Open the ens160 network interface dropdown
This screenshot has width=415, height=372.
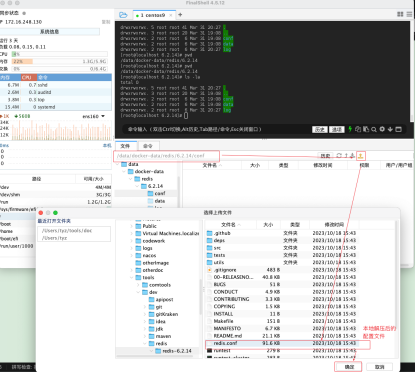[94, 116]
